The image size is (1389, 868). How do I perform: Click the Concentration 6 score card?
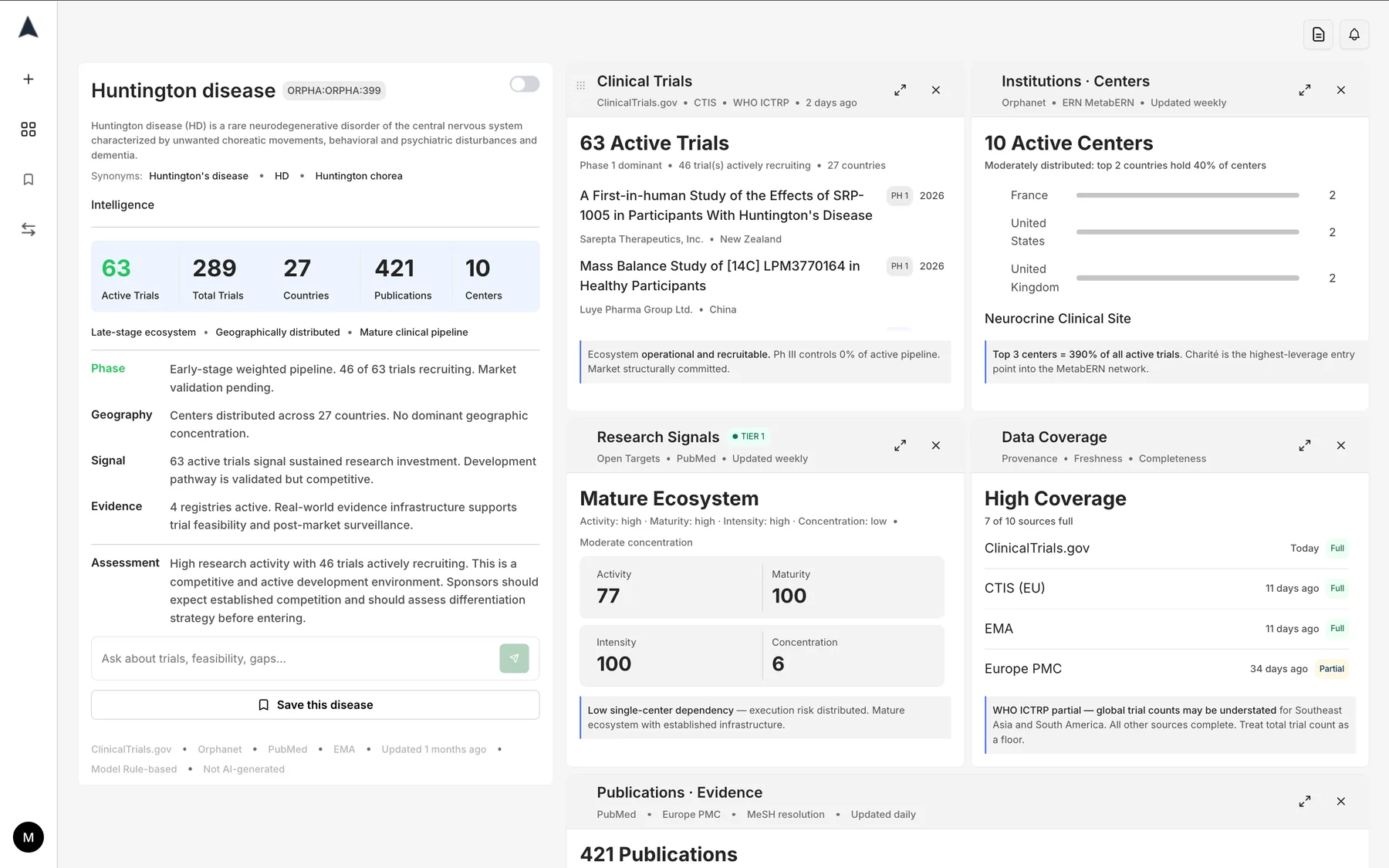click(x=853, y=655)
